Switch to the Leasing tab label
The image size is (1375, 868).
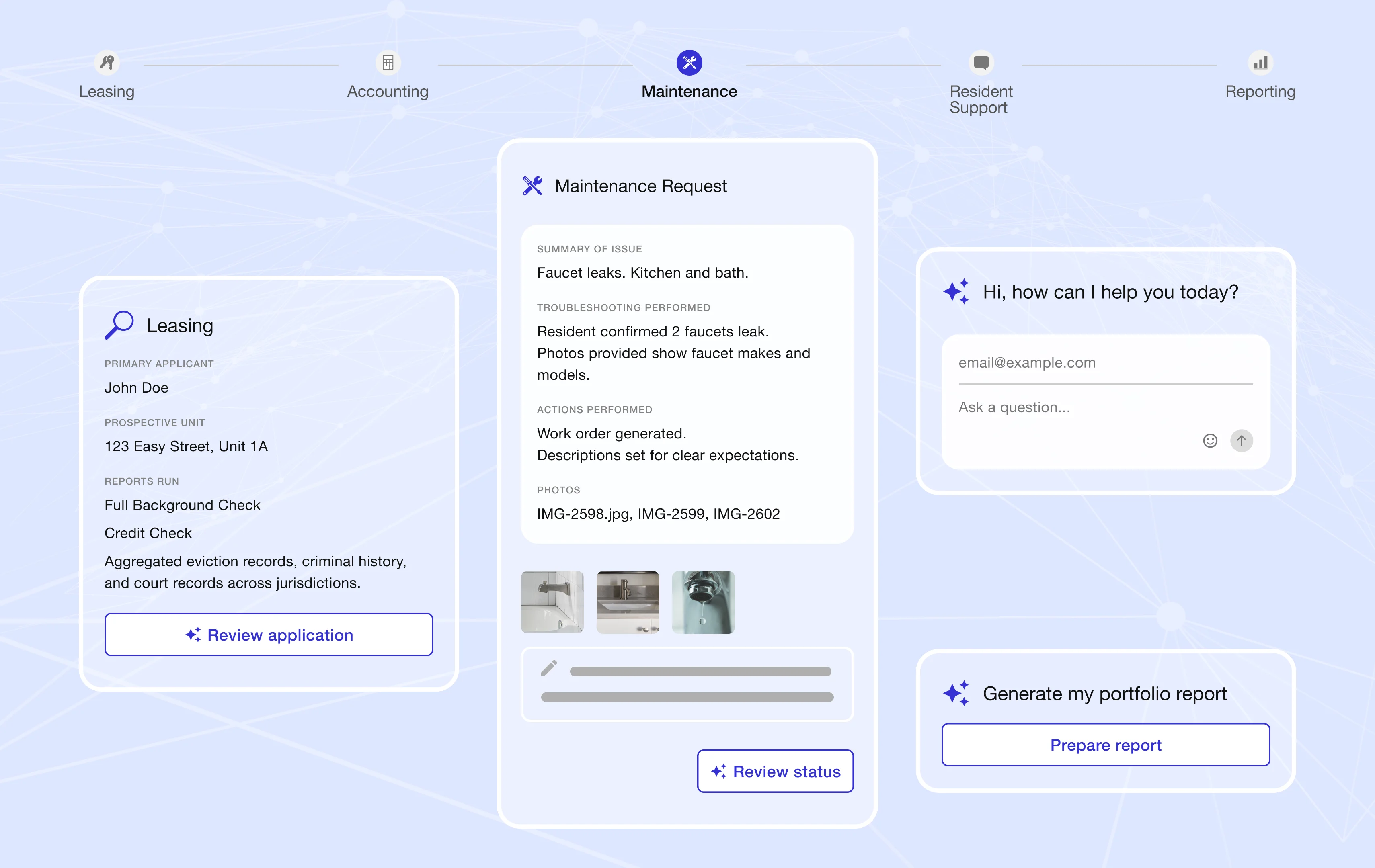[107, 91]
